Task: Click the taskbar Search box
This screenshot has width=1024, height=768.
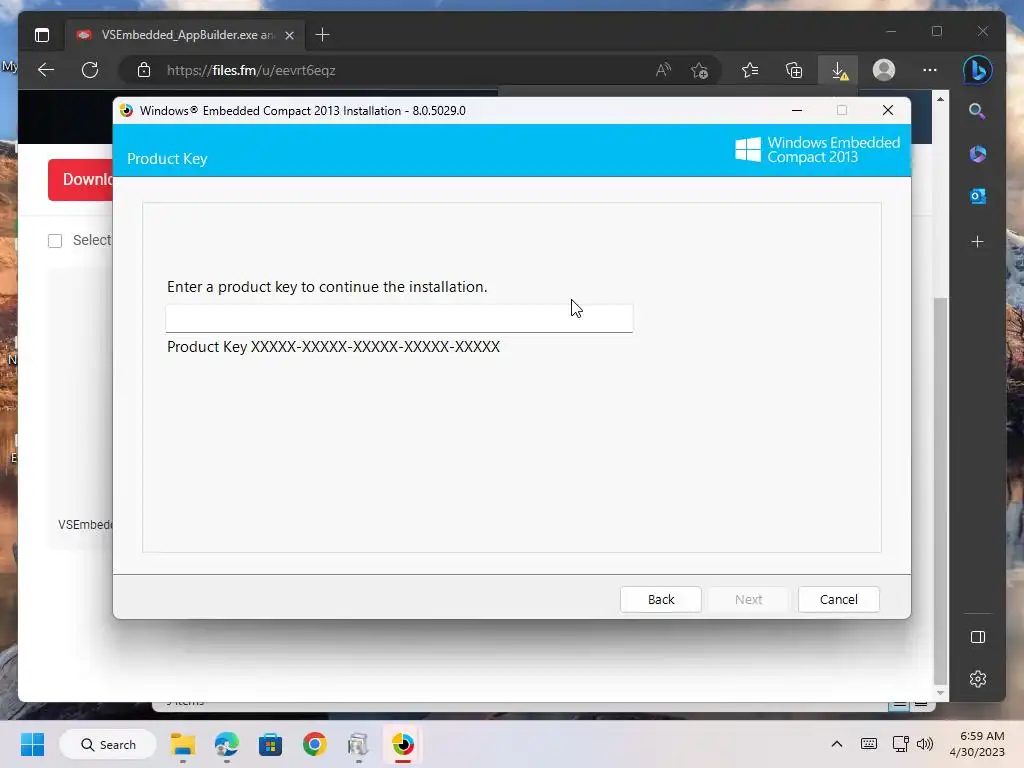Action: pos(108,744)
